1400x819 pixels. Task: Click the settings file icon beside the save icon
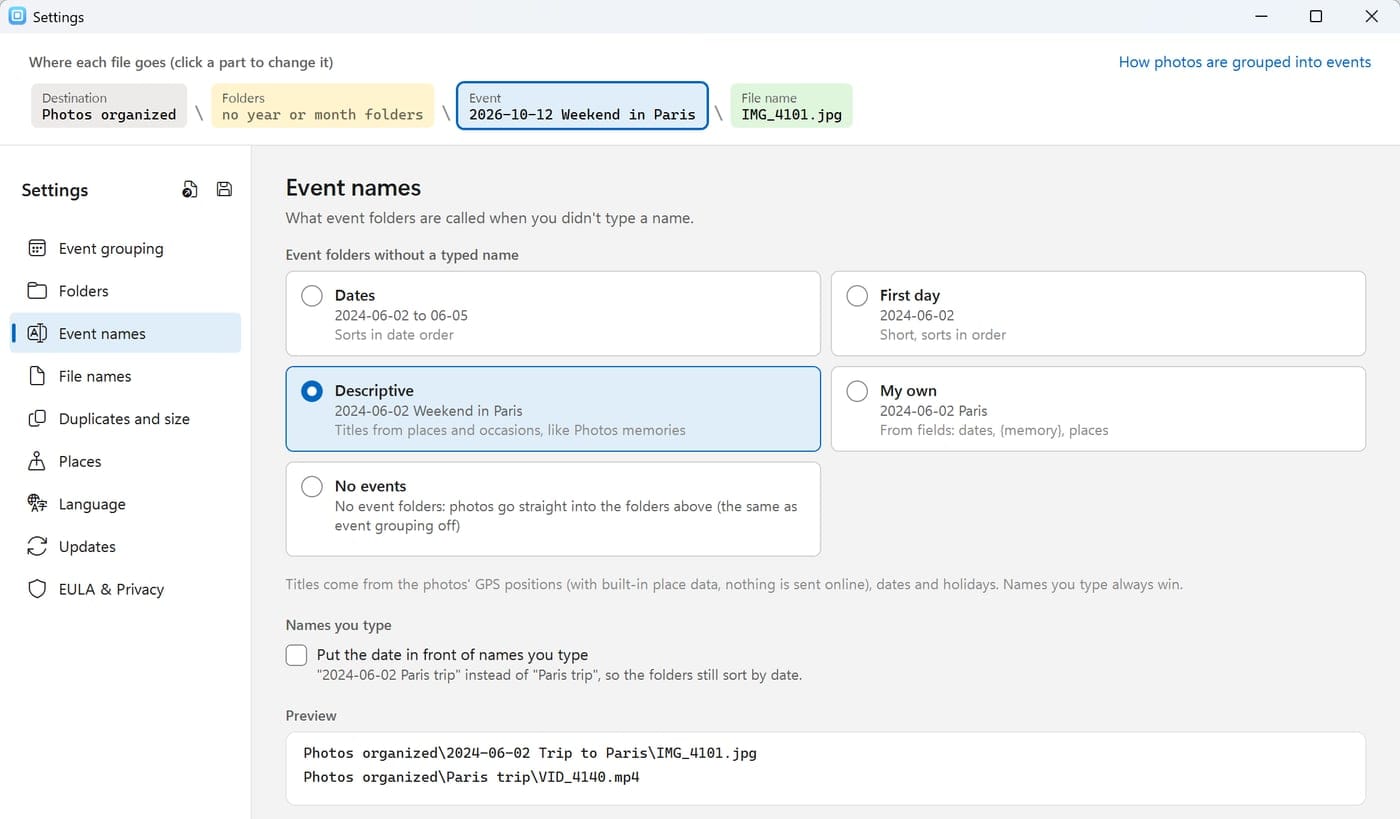coord(190,190)
